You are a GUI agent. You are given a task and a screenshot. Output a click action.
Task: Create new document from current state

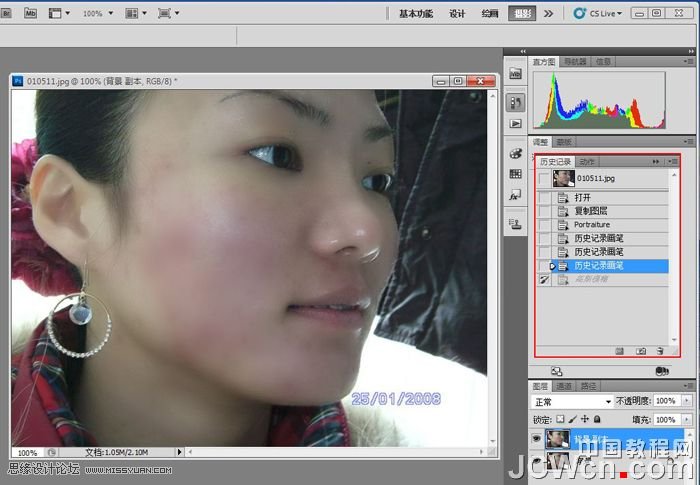click(619, 351)
